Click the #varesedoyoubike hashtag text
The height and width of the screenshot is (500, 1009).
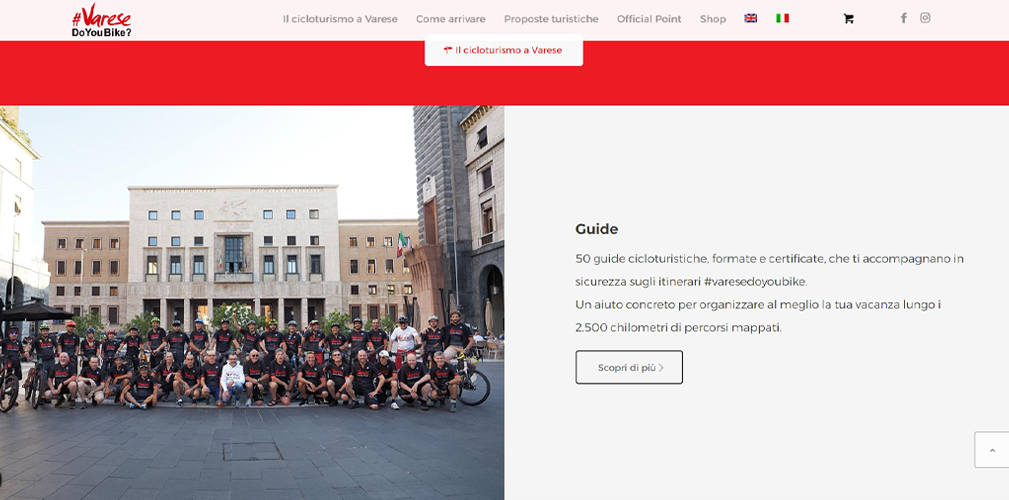[755, 282]
